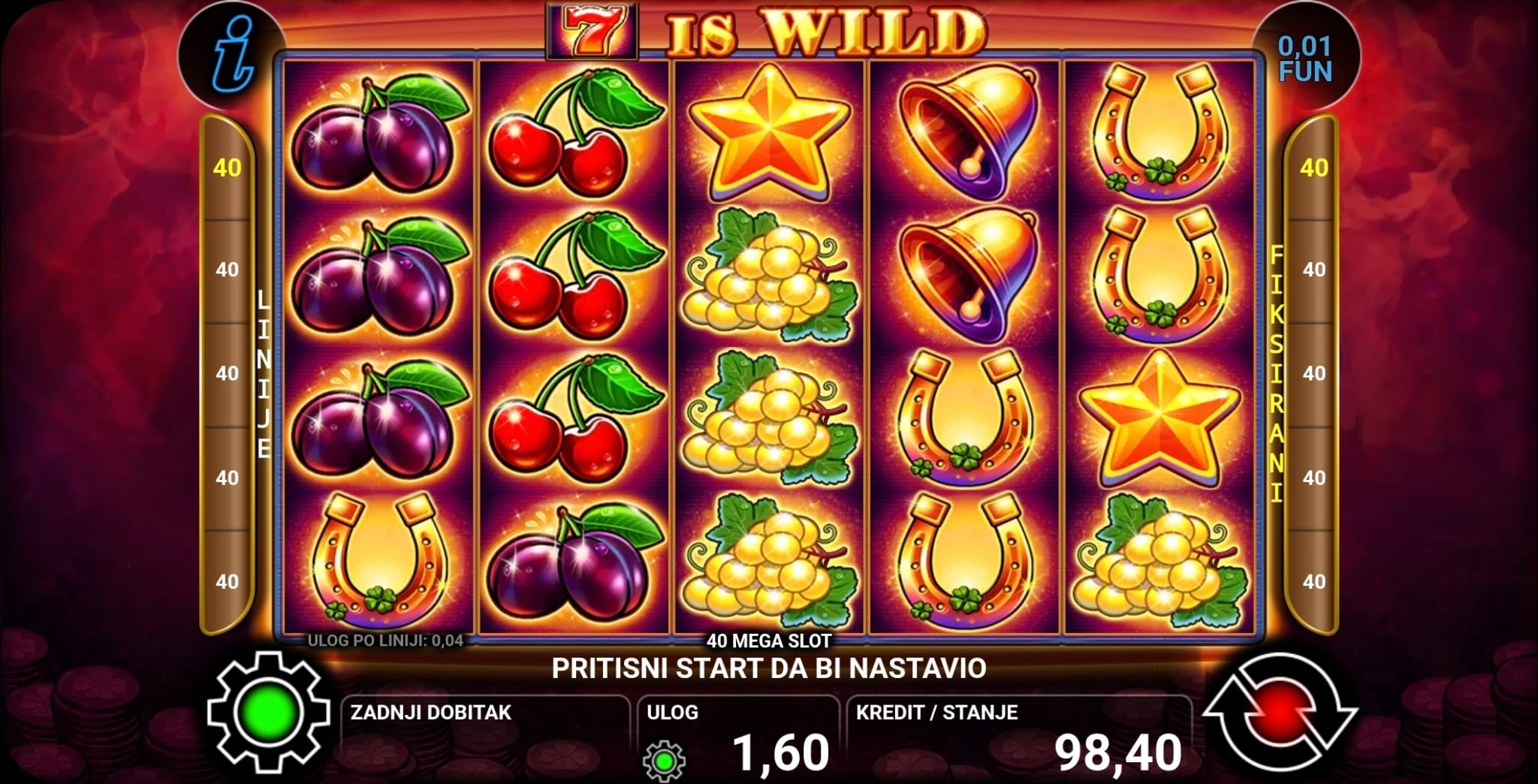Open settings with the large green gear
Screen dimensions: 1538x784
269,712
